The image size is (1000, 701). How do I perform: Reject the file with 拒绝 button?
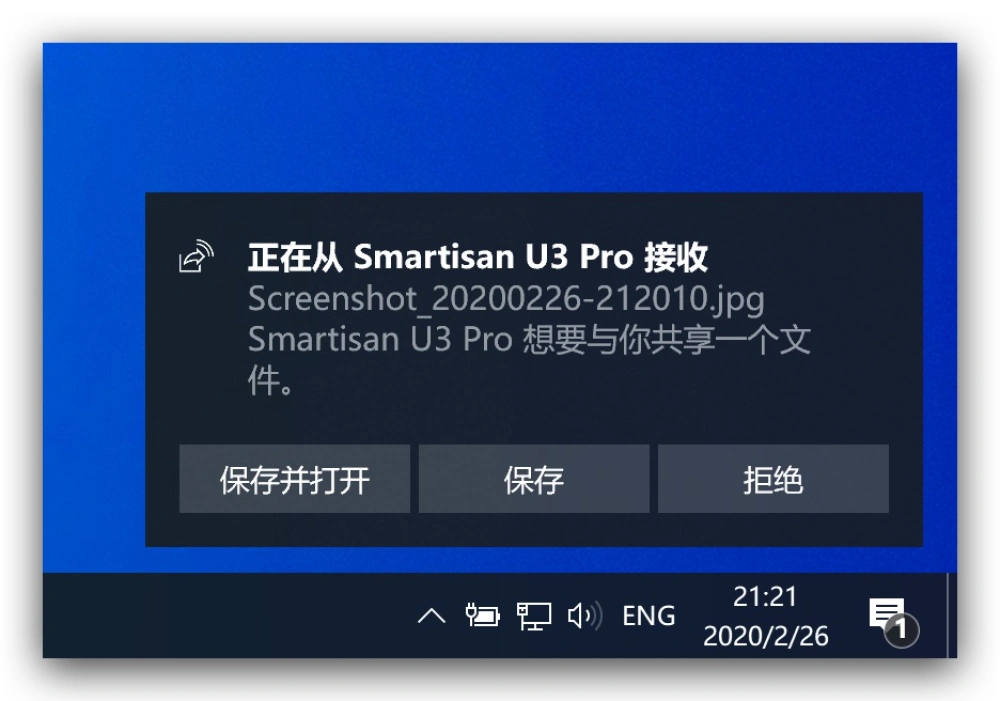click(774, 479)
